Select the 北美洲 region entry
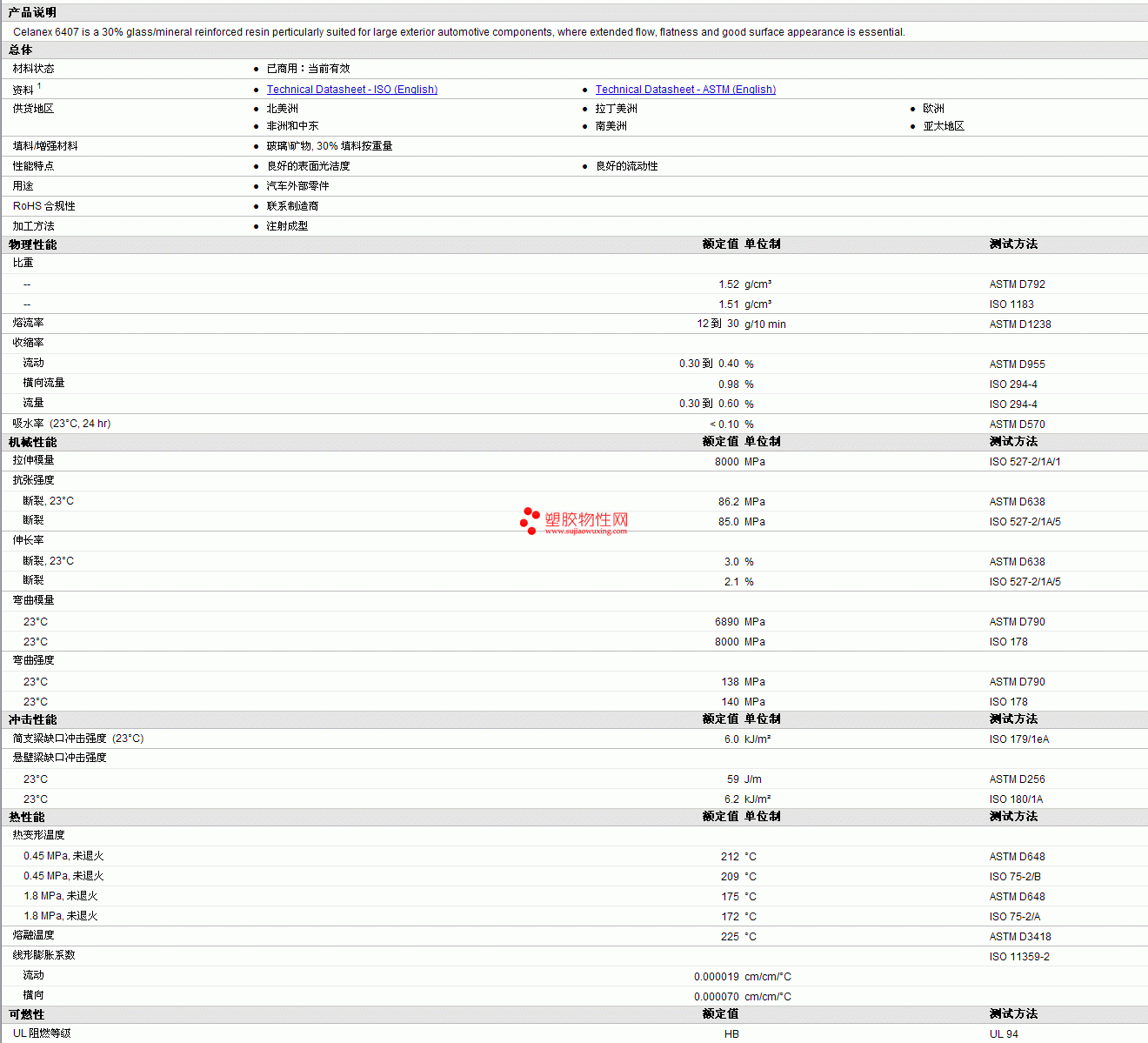This screenshot has height=1043, width=1148. coord(283,109)
